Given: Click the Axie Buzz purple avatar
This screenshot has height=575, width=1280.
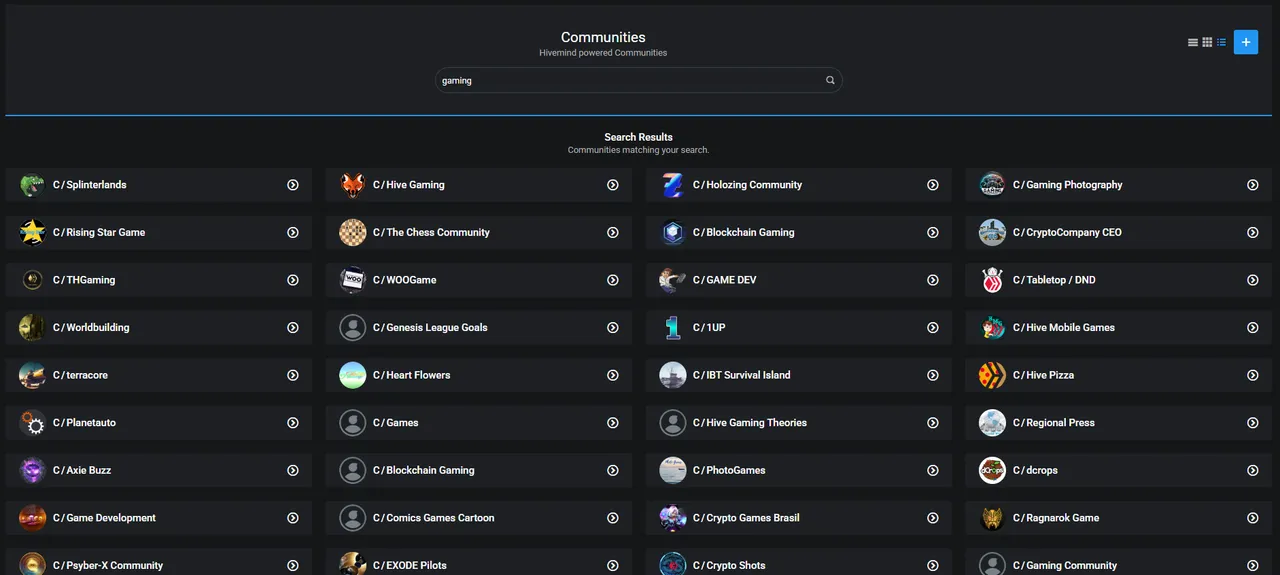Looking at the screenshot, I should (32, 470).
